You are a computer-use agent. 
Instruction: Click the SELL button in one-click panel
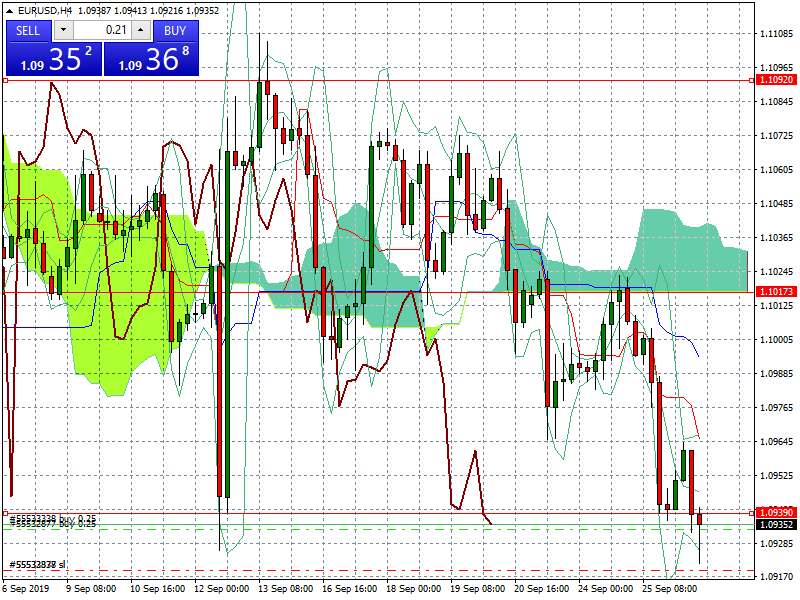(29, 31)
